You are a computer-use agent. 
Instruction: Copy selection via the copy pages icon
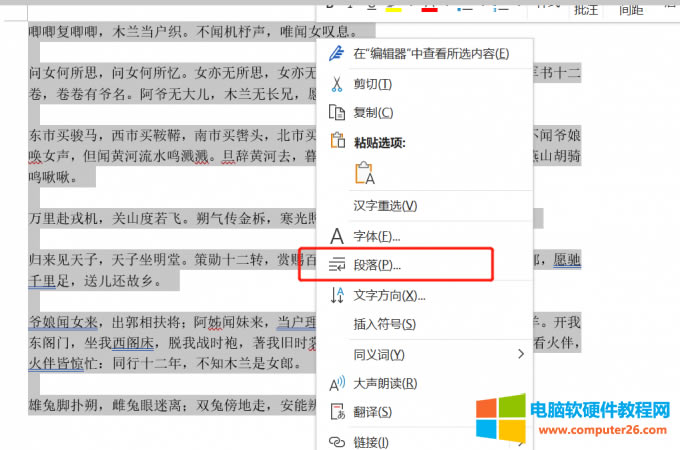coord(337,112)
